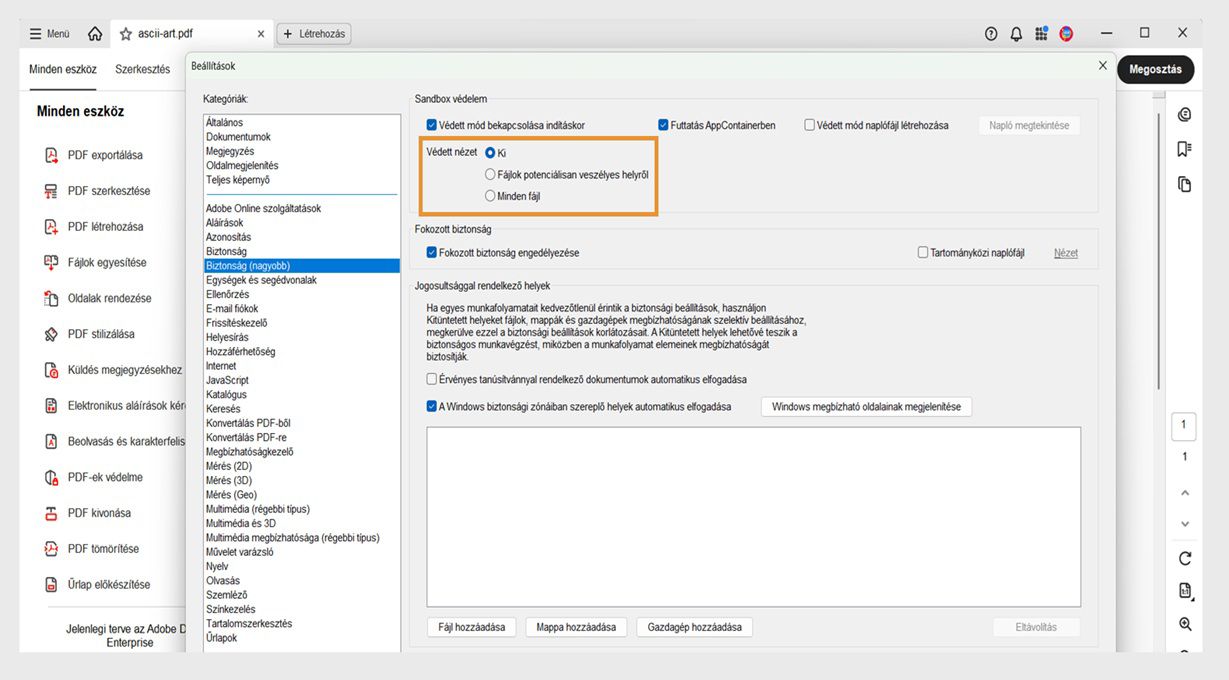Viewport: 1229px width, 680px height.
Task: Click the notifications bell icon
Action: click(1015, 33)
